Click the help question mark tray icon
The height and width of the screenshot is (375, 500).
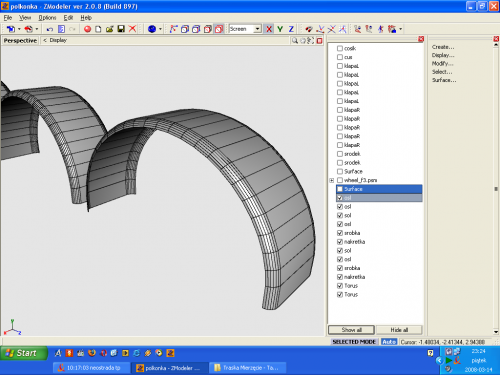pyautogui.click(x=431, y=353)
